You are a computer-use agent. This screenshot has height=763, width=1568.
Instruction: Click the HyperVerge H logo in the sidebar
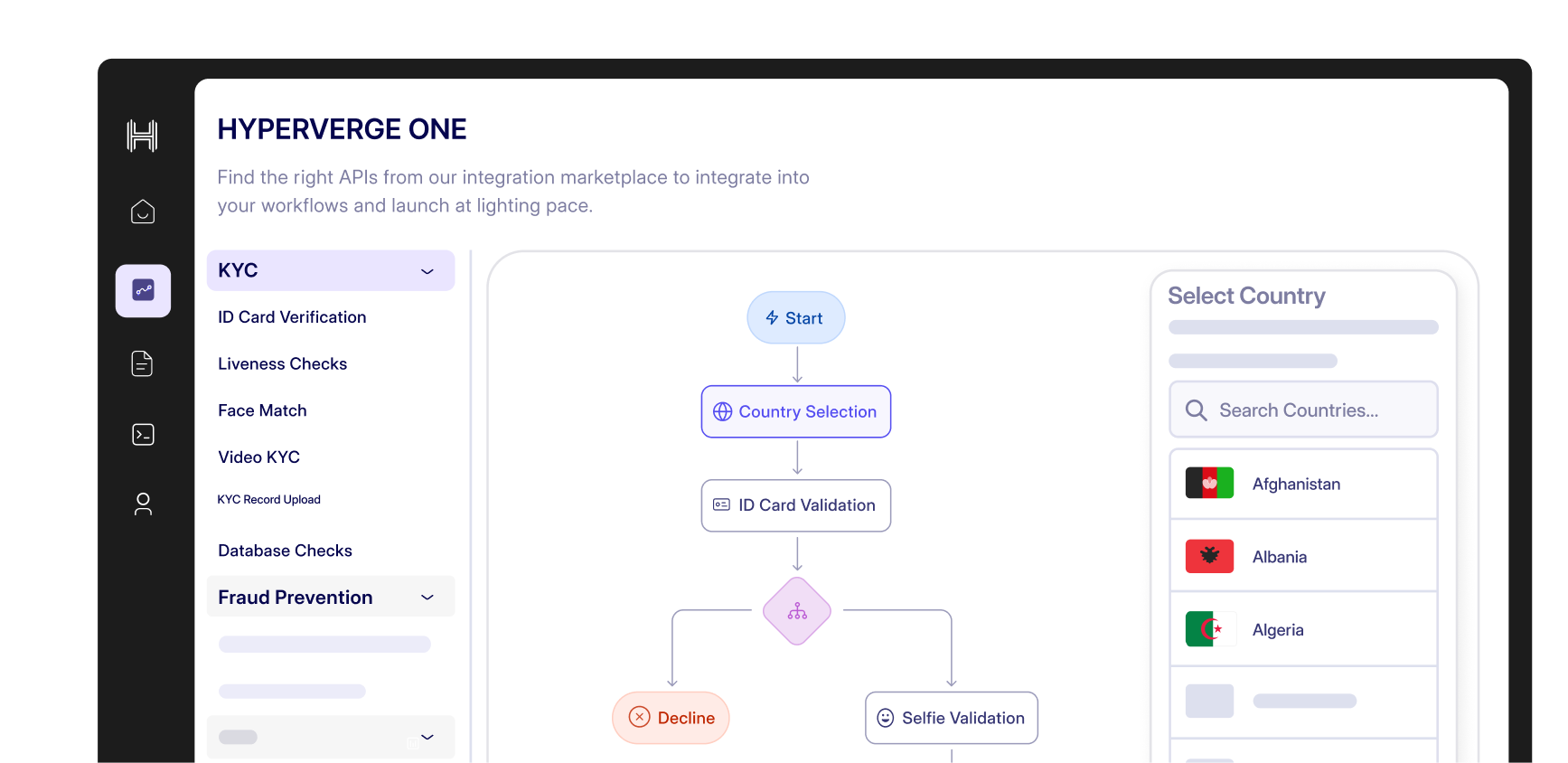143,136
